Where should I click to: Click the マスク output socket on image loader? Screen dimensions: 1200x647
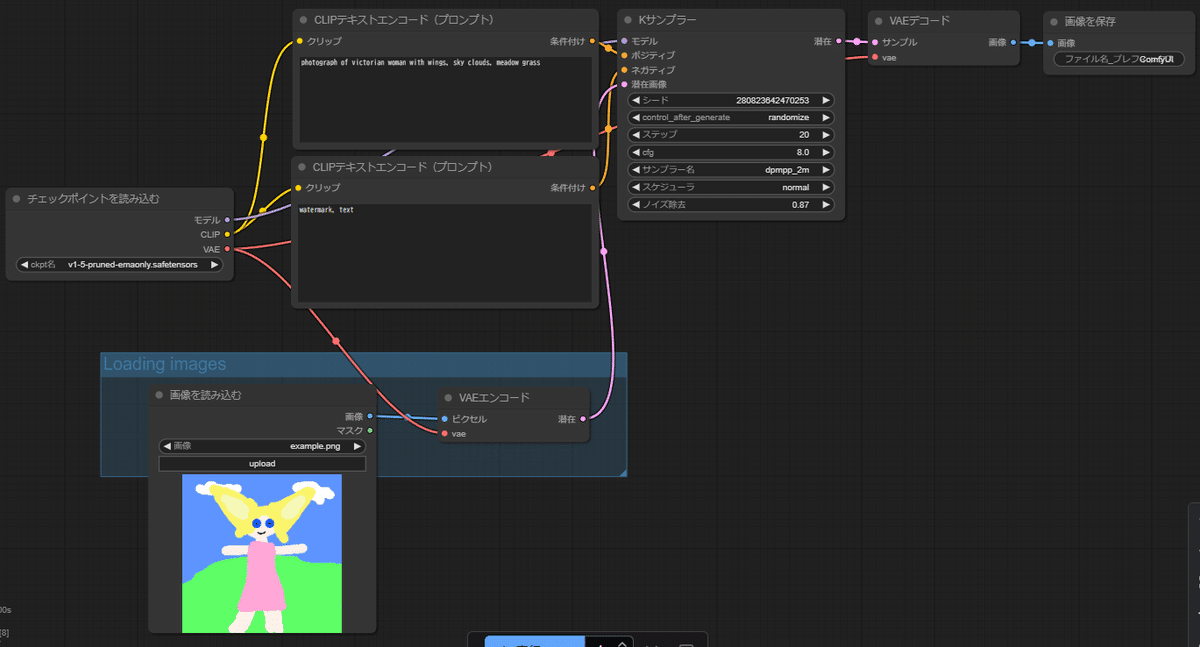[370, 431]
